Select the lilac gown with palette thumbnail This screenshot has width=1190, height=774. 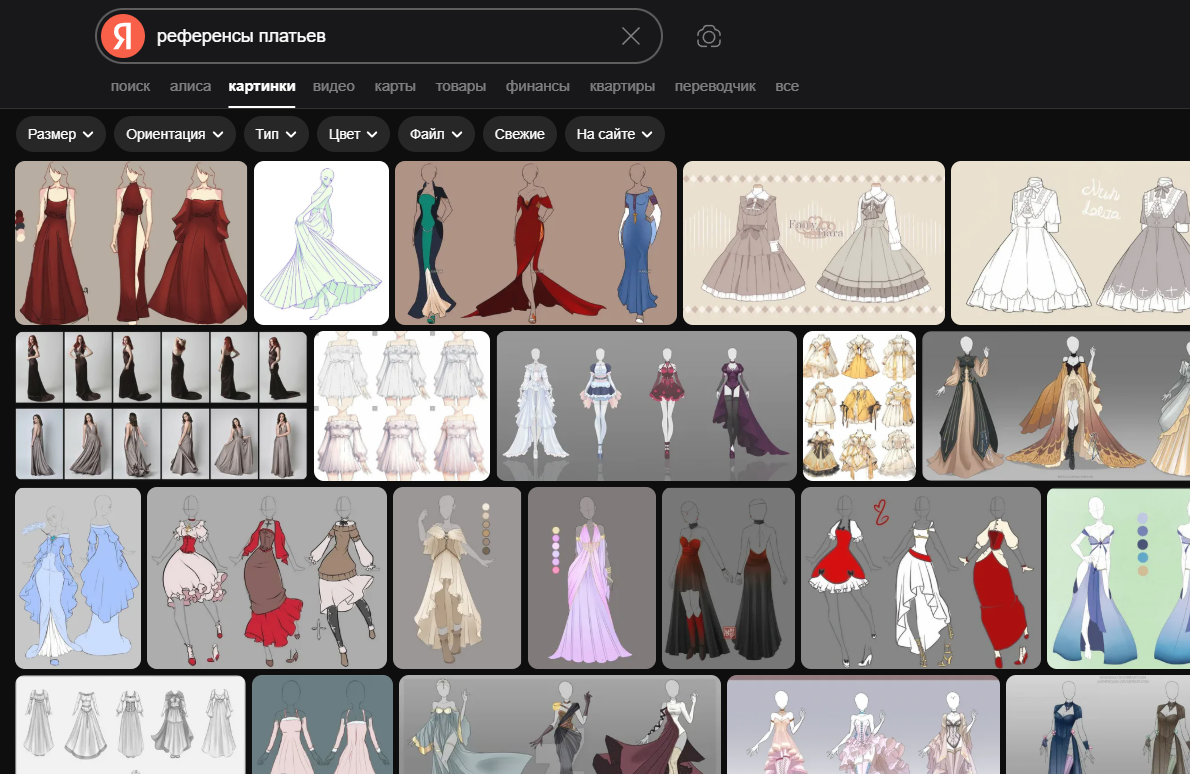591,578
